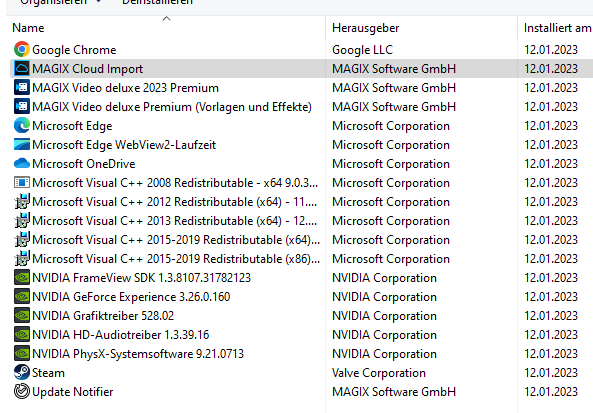Click the Microsoft Edge icon

22,126
